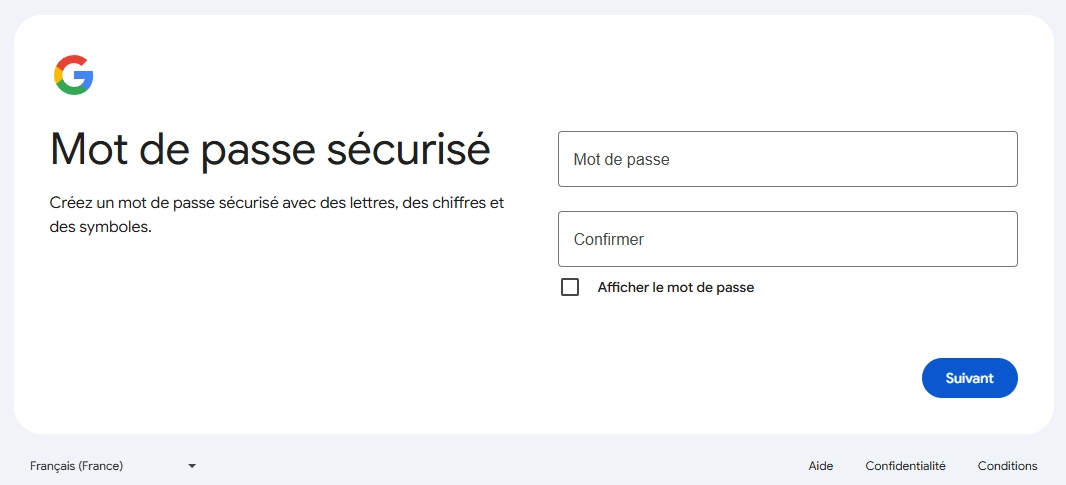Screen dimensions: 1066x485
Task: Click the "Mot de passe sécurisé" heading
Action: (270, 150)
